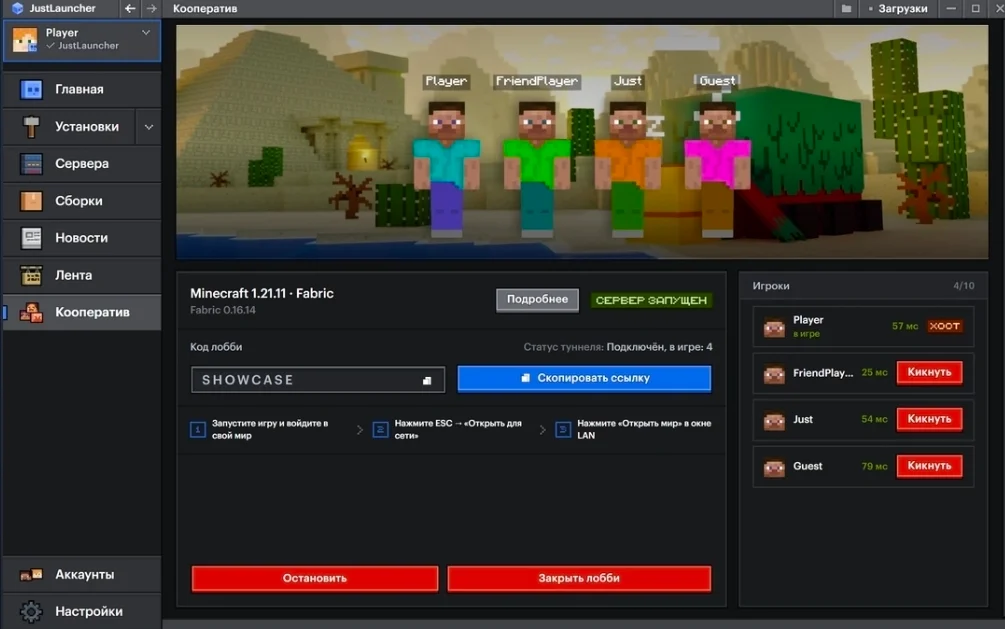Click the СЕРВЕР ЗАПУЩЕН status badge
1005x629 pixels.
coord(651,300)
